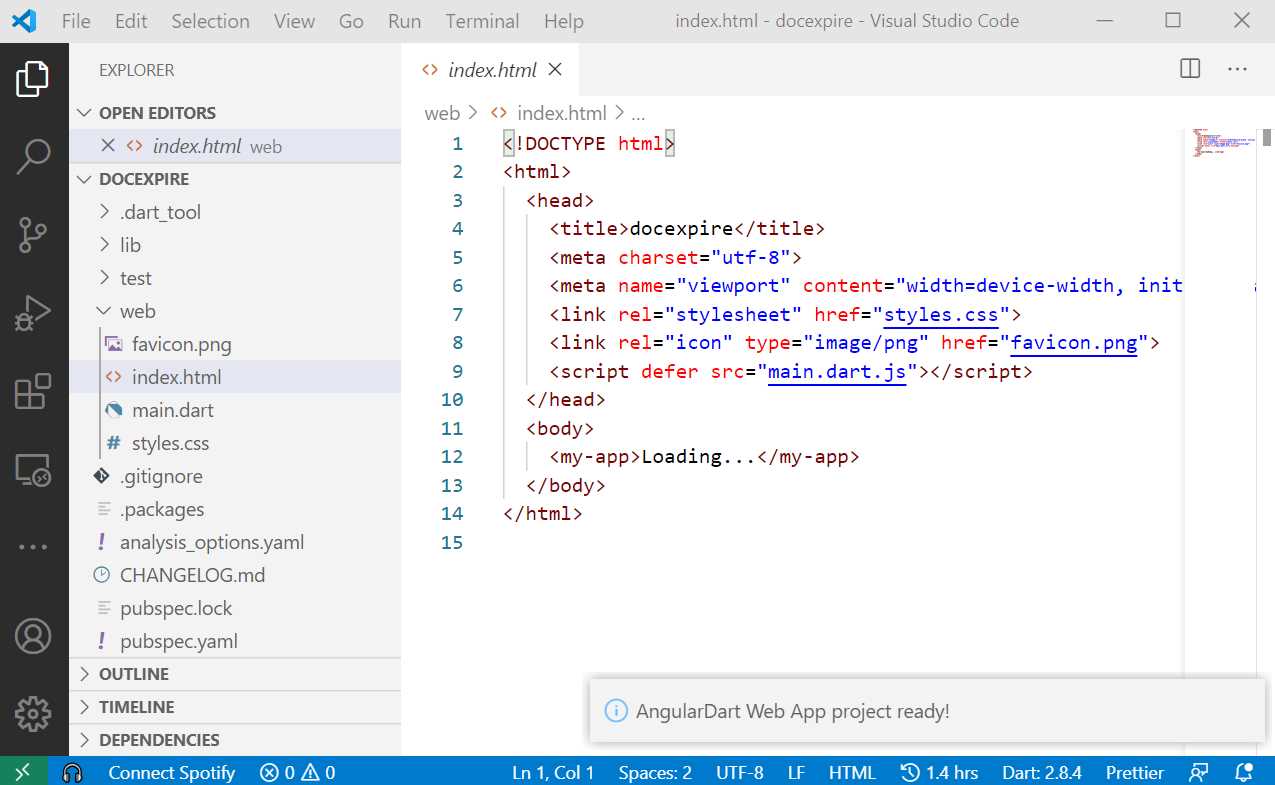The width and height of the screenshot is (1275, 785).
Task: Click the Split Editor icon
Action: 1188,68
